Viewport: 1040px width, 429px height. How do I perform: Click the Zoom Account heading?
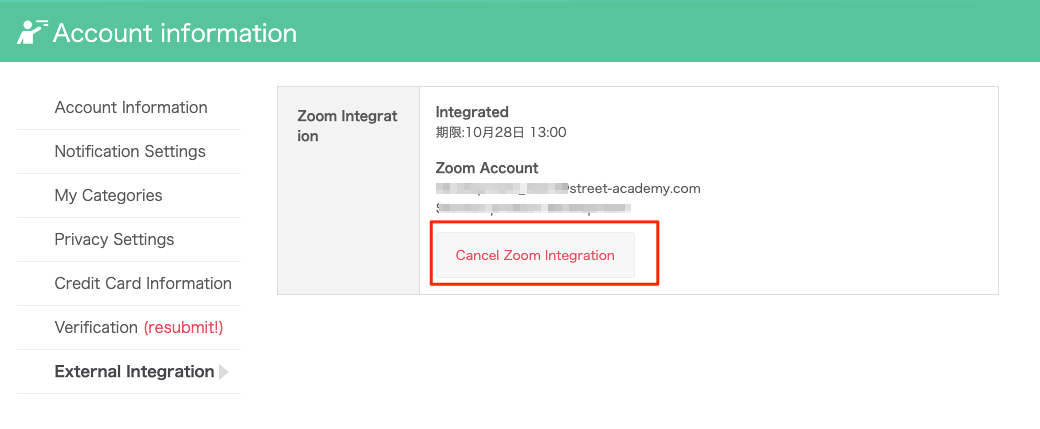[487, 168]
